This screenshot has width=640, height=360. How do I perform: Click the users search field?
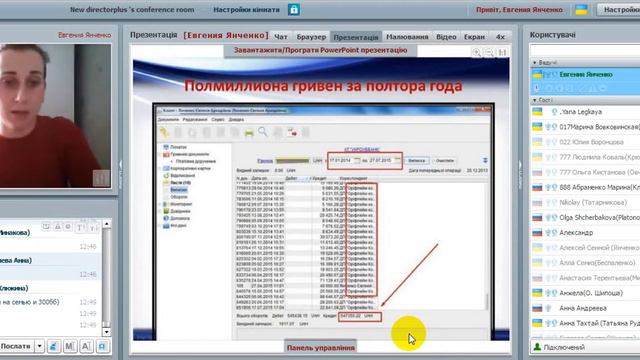(585, 51)
